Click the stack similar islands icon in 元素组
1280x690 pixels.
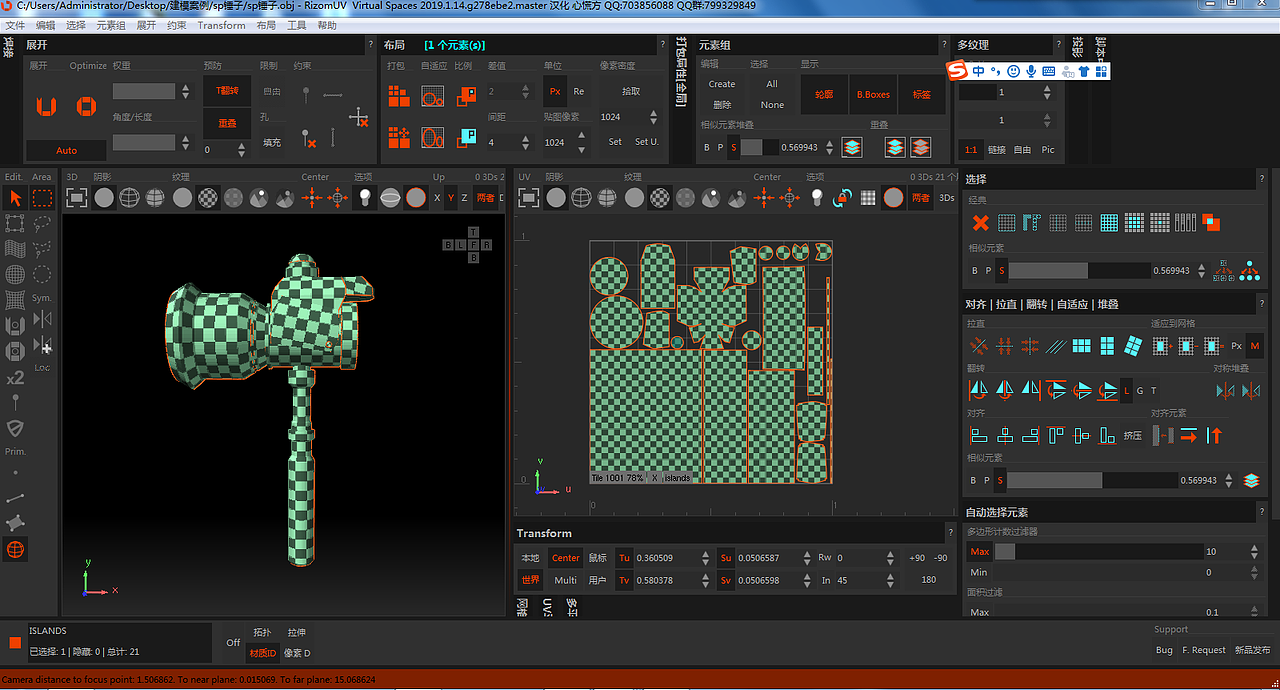[x=852, y=147]
